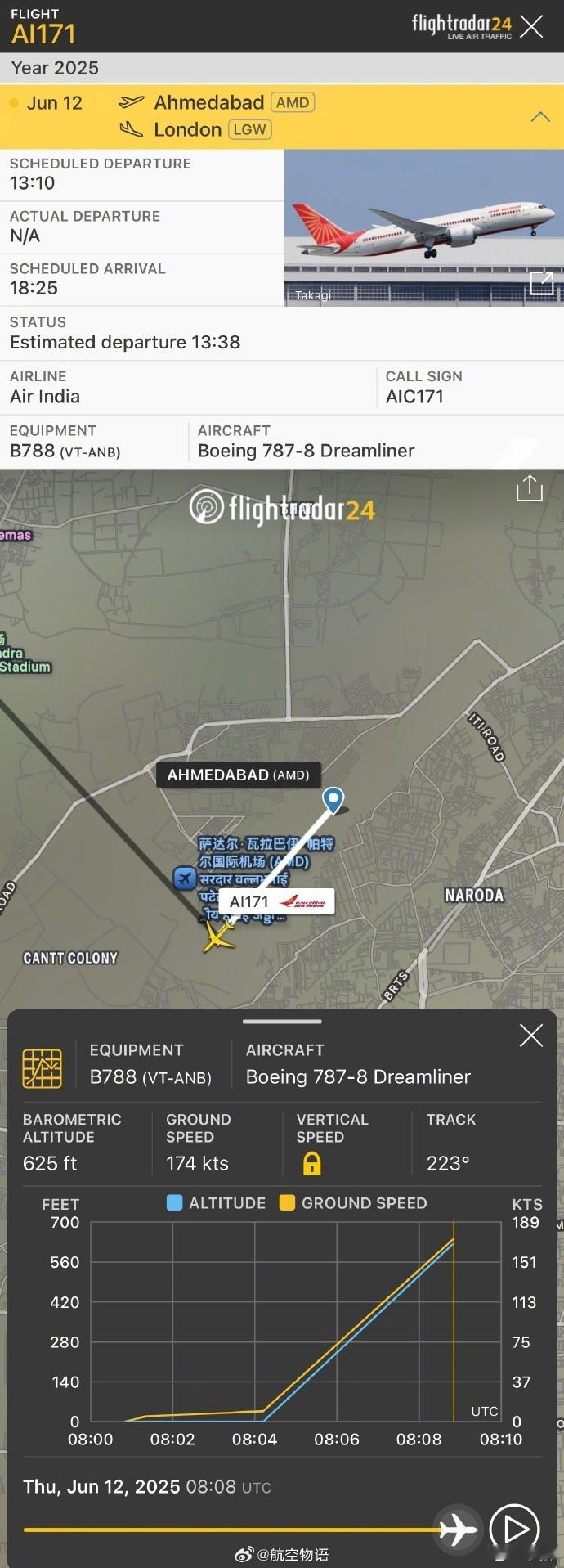The height and width of the screenshot is (1568, 564).
Task: Select the AHMEDABAD (AMD) airport label
Action: [x=238, y=775]
